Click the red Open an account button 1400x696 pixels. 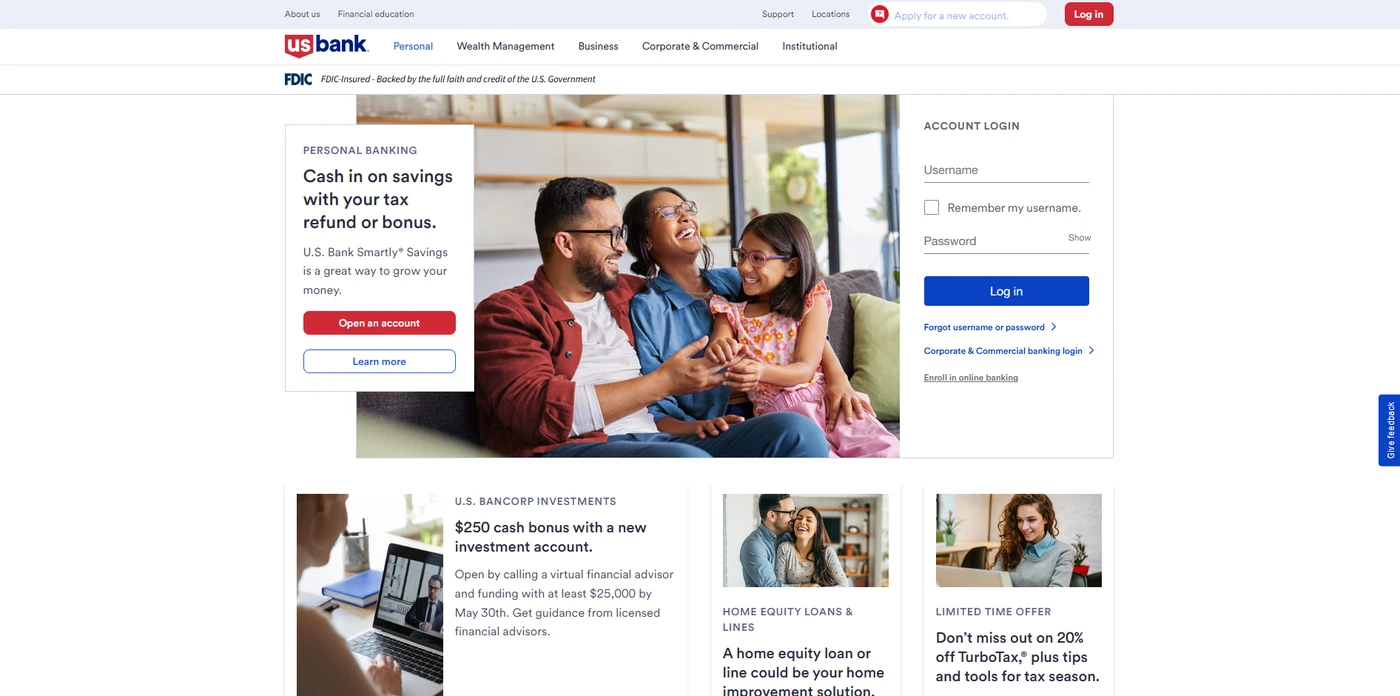379,323
